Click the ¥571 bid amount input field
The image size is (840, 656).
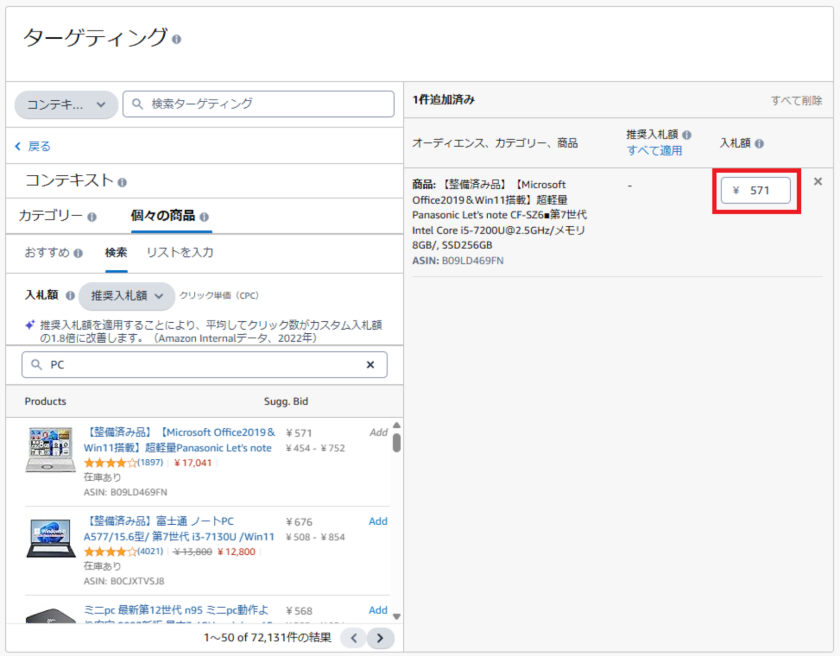coord(756,190)
